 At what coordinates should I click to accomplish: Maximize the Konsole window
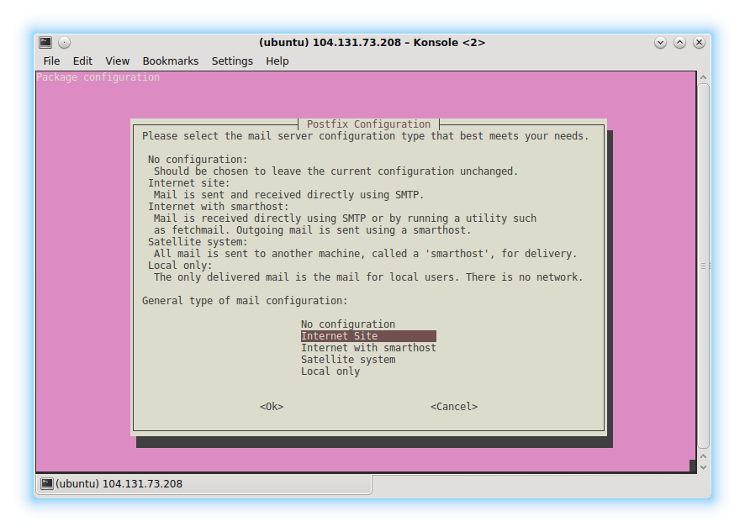coord(679,43)
